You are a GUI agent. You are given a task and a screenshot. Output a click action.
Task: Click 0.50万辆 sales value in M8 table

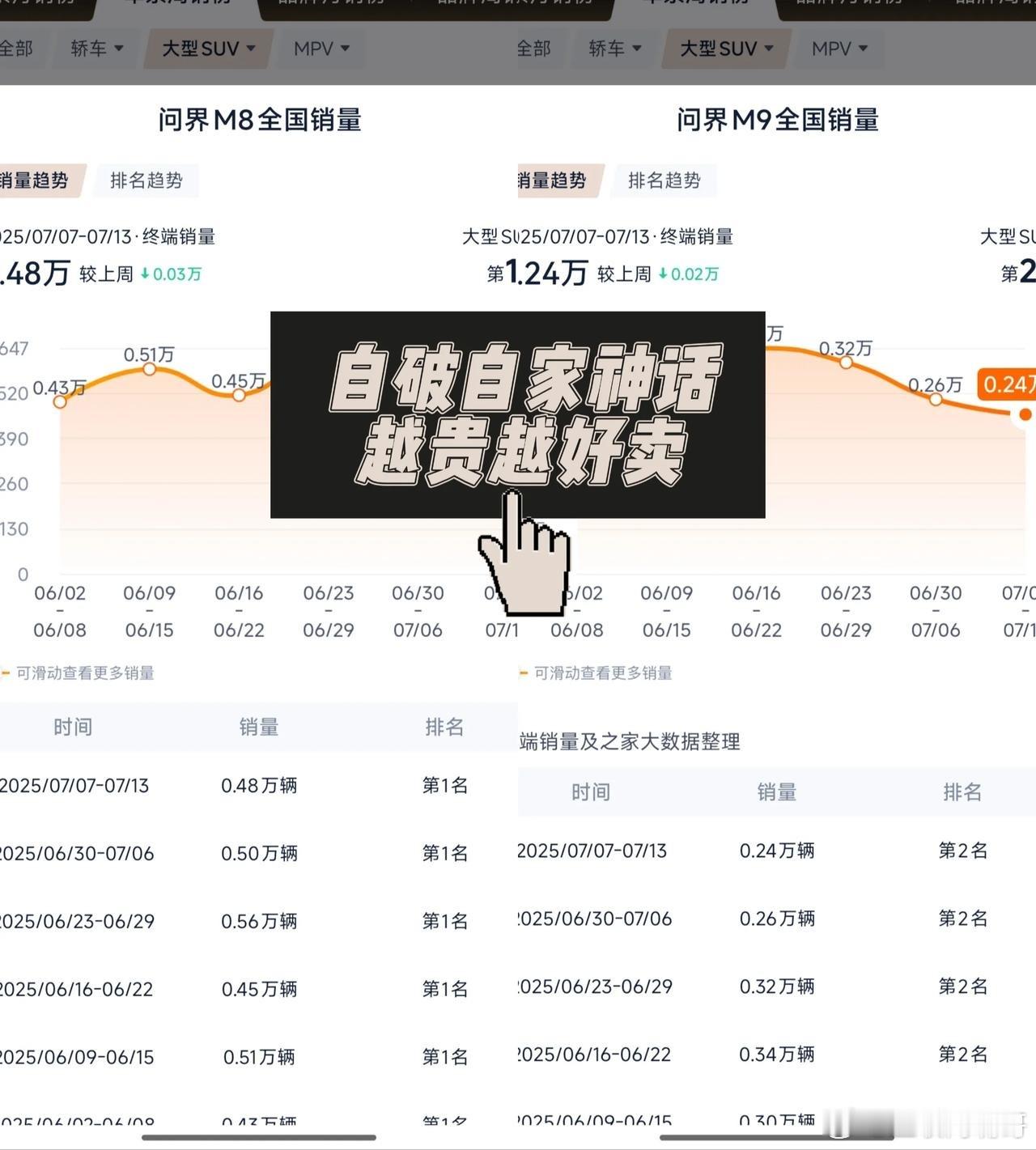259,853
